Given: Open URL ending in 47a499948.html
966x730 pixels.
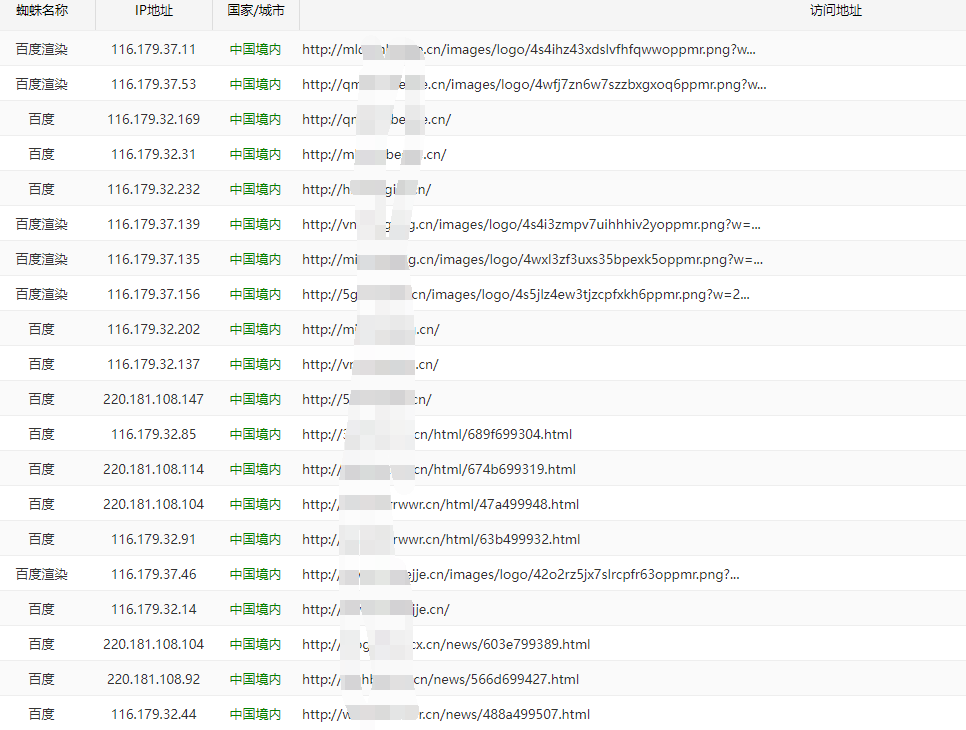Looking at the screenshot, I should click(x=440, y=505).
